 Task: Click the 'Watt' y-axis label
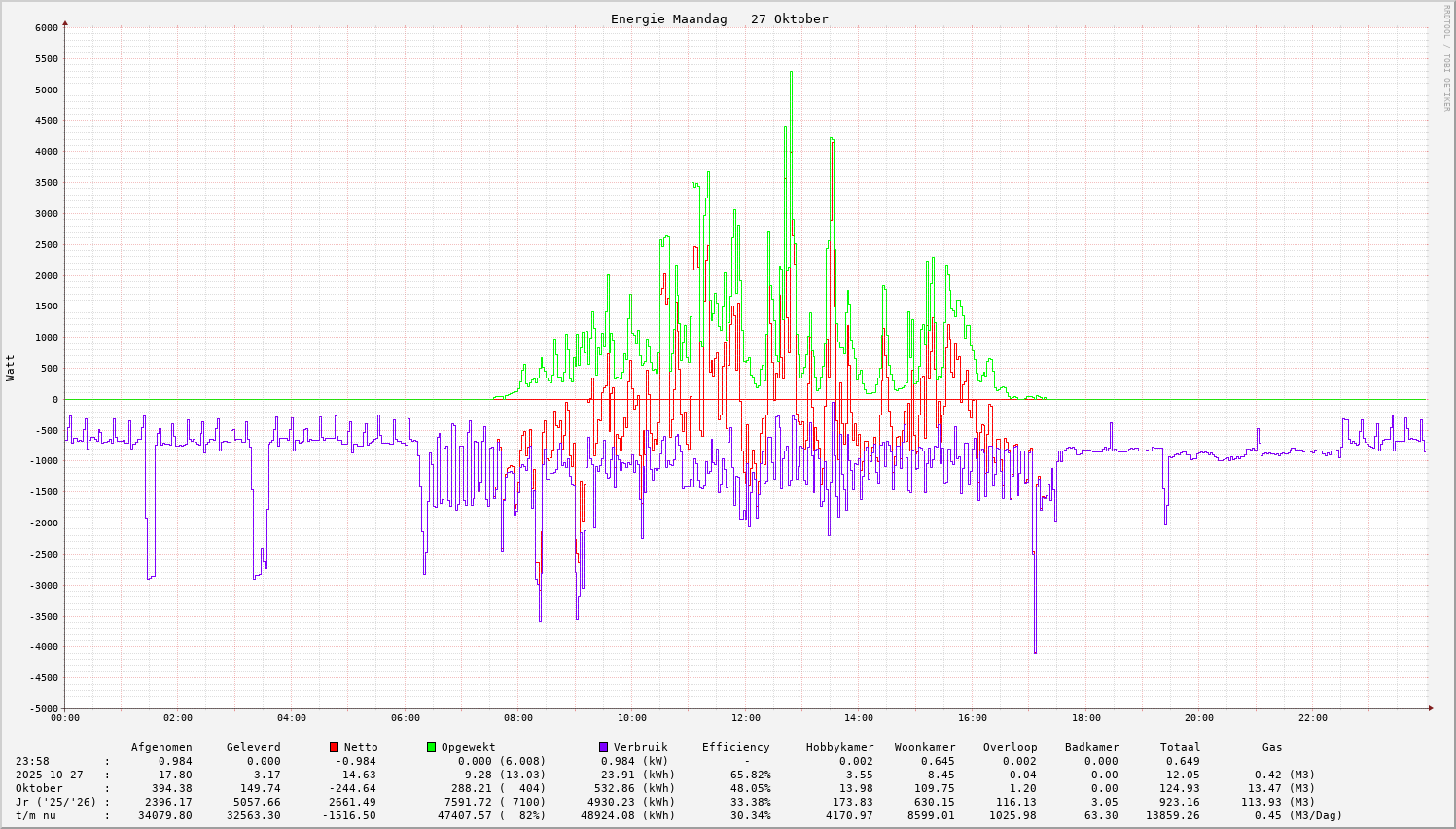[11, 368]
